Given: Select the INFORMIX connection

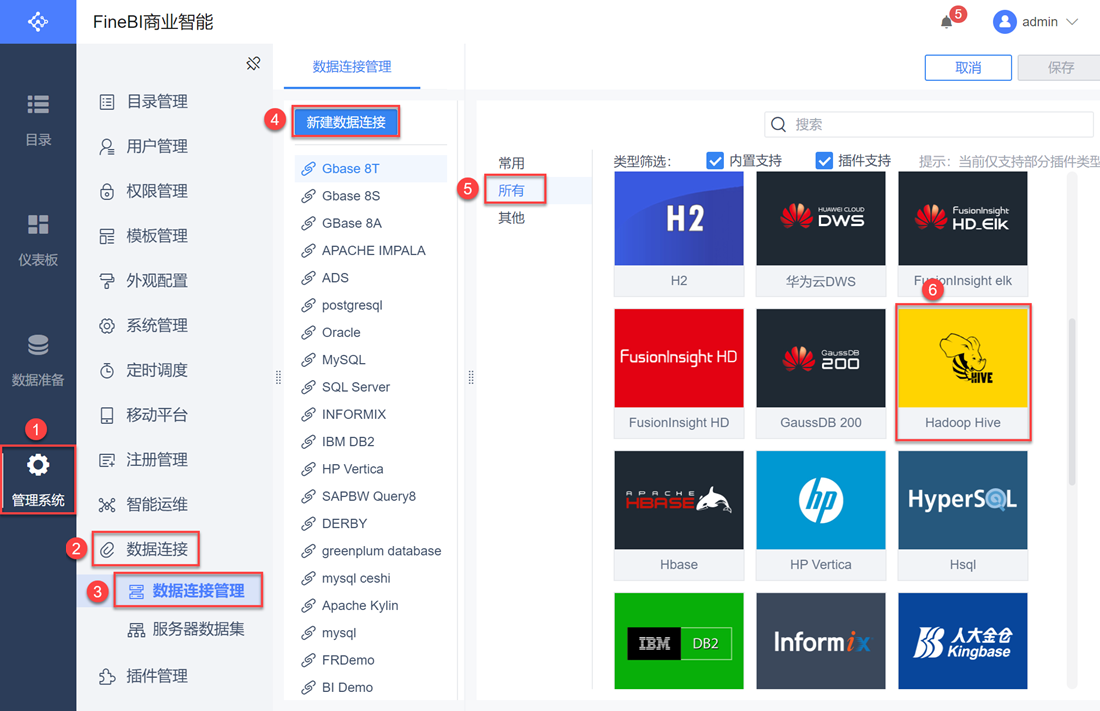Looking at the screenshot, I should 370,415.
